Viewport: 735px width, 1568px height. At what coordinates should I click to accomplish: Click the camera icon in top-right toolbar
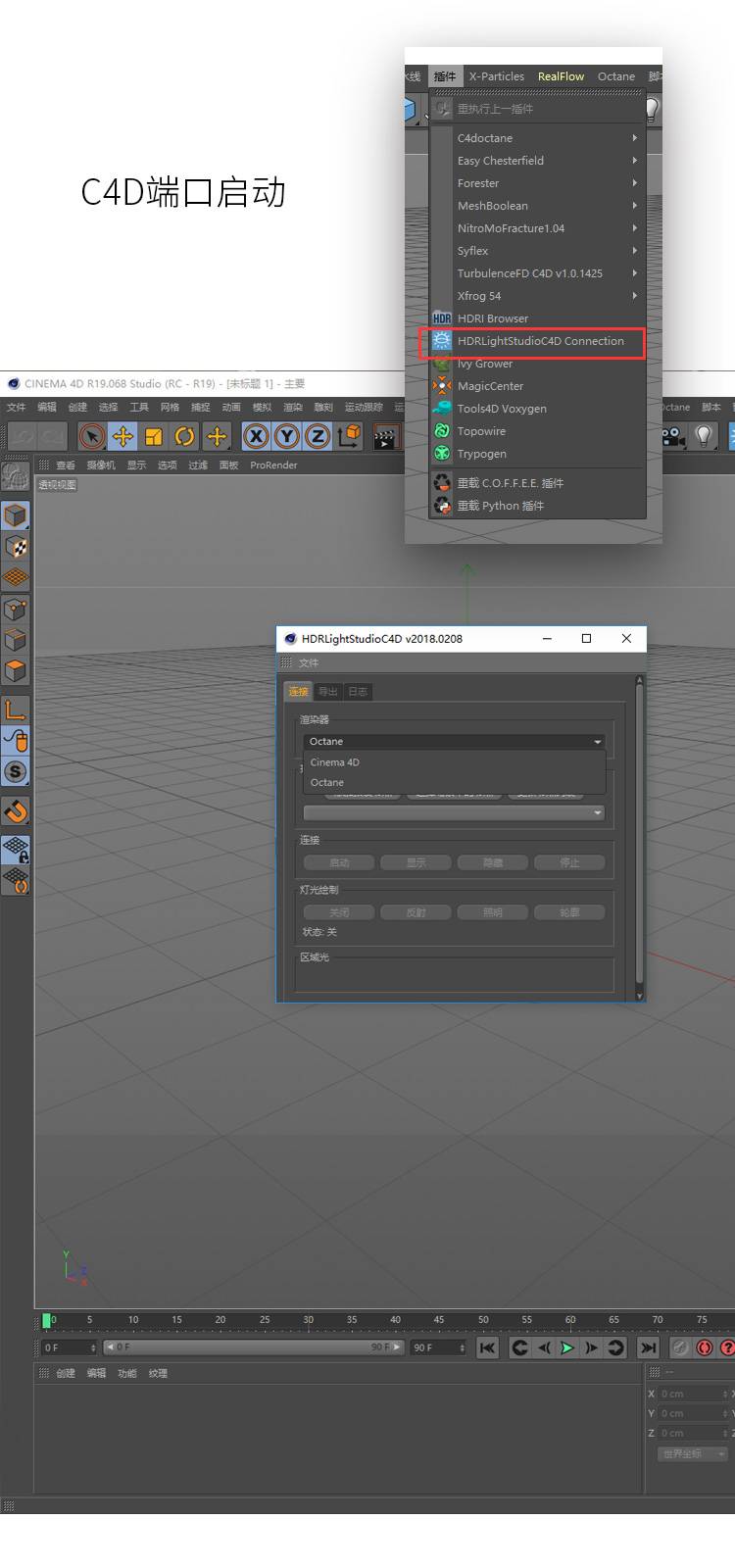click(x=673, y=436)
